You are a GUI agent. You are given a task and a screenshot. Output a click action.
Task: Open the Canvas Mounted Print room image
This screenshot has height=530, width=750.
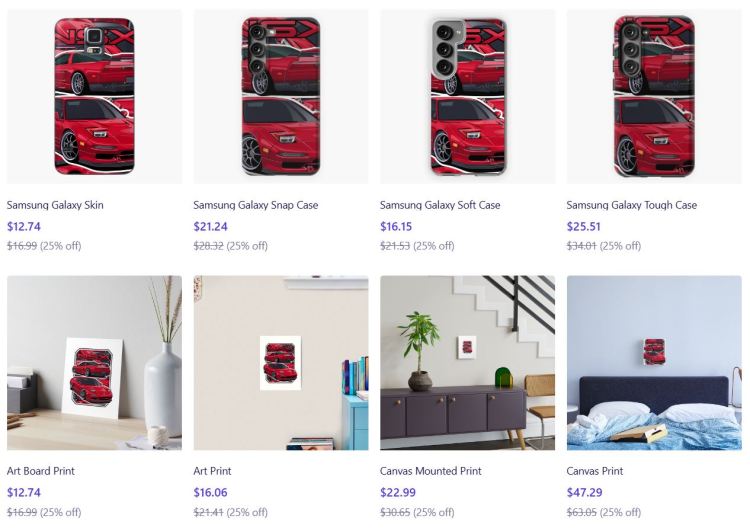(467, 363)
